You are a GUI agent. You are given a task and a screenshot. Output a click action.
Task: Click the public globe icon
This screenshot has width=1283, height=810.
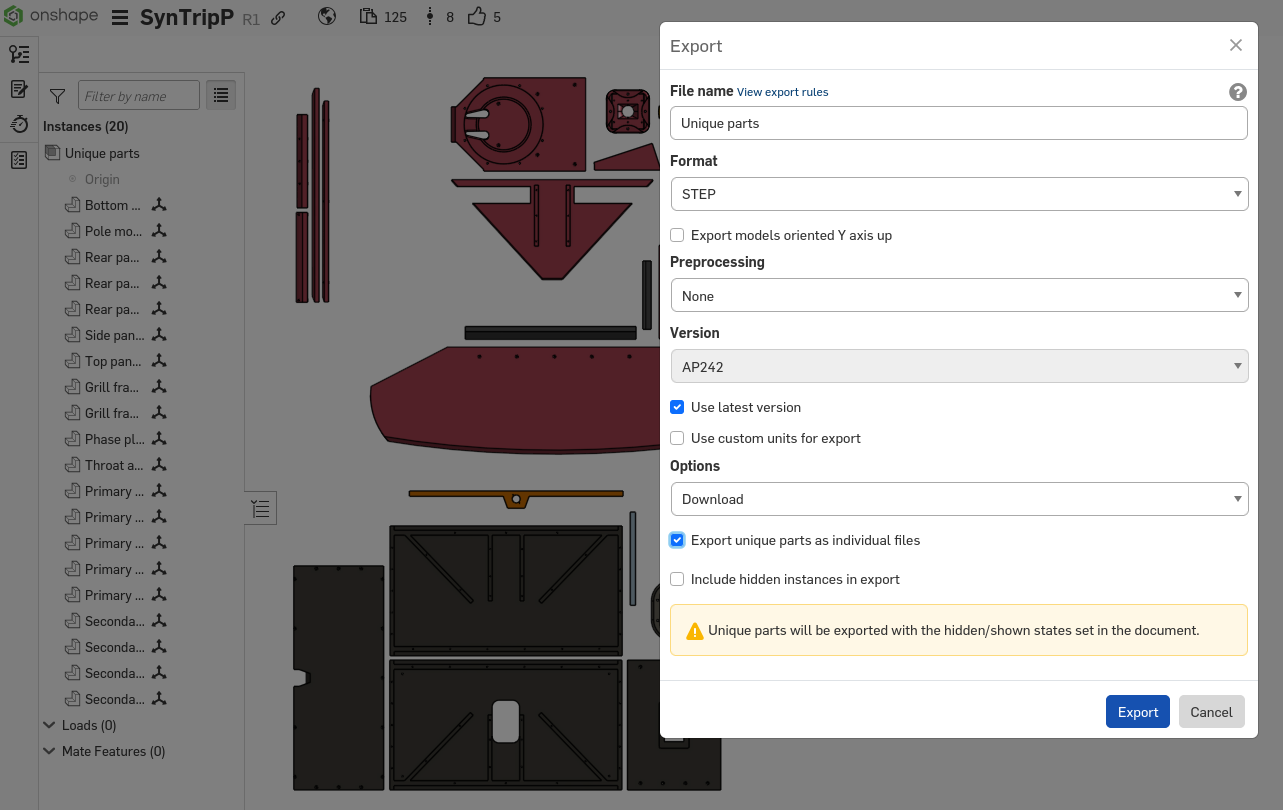pyautogui.click(x=327, y=17)
